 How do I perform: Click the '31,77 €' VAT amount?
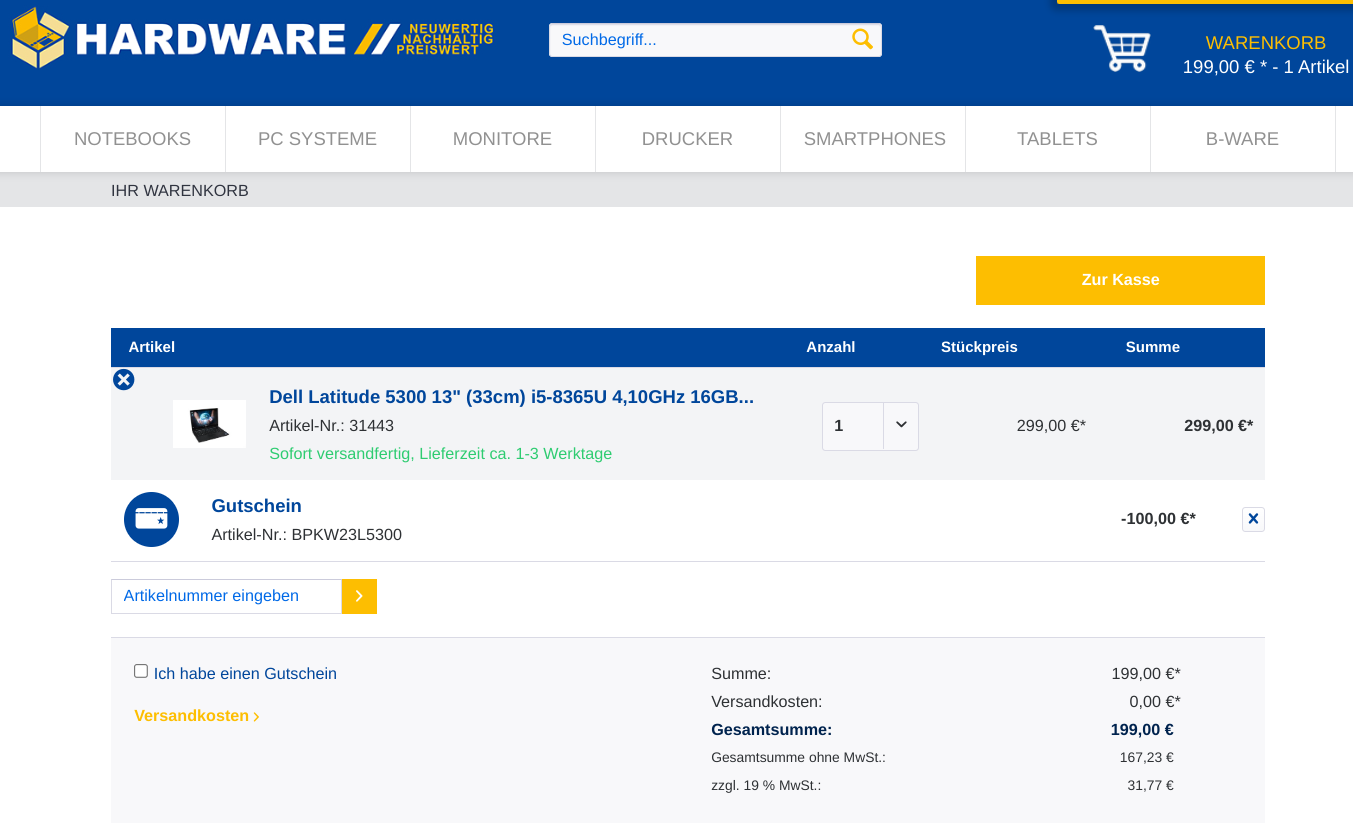coord(1150,786)
